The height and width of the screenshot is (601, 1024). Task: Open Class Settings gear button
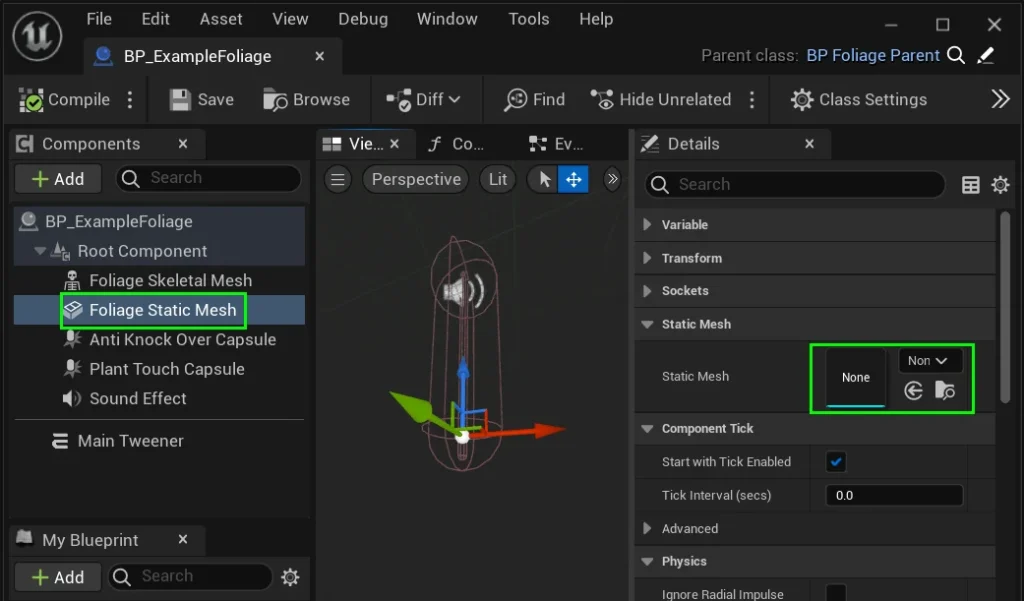click(802, 100)
